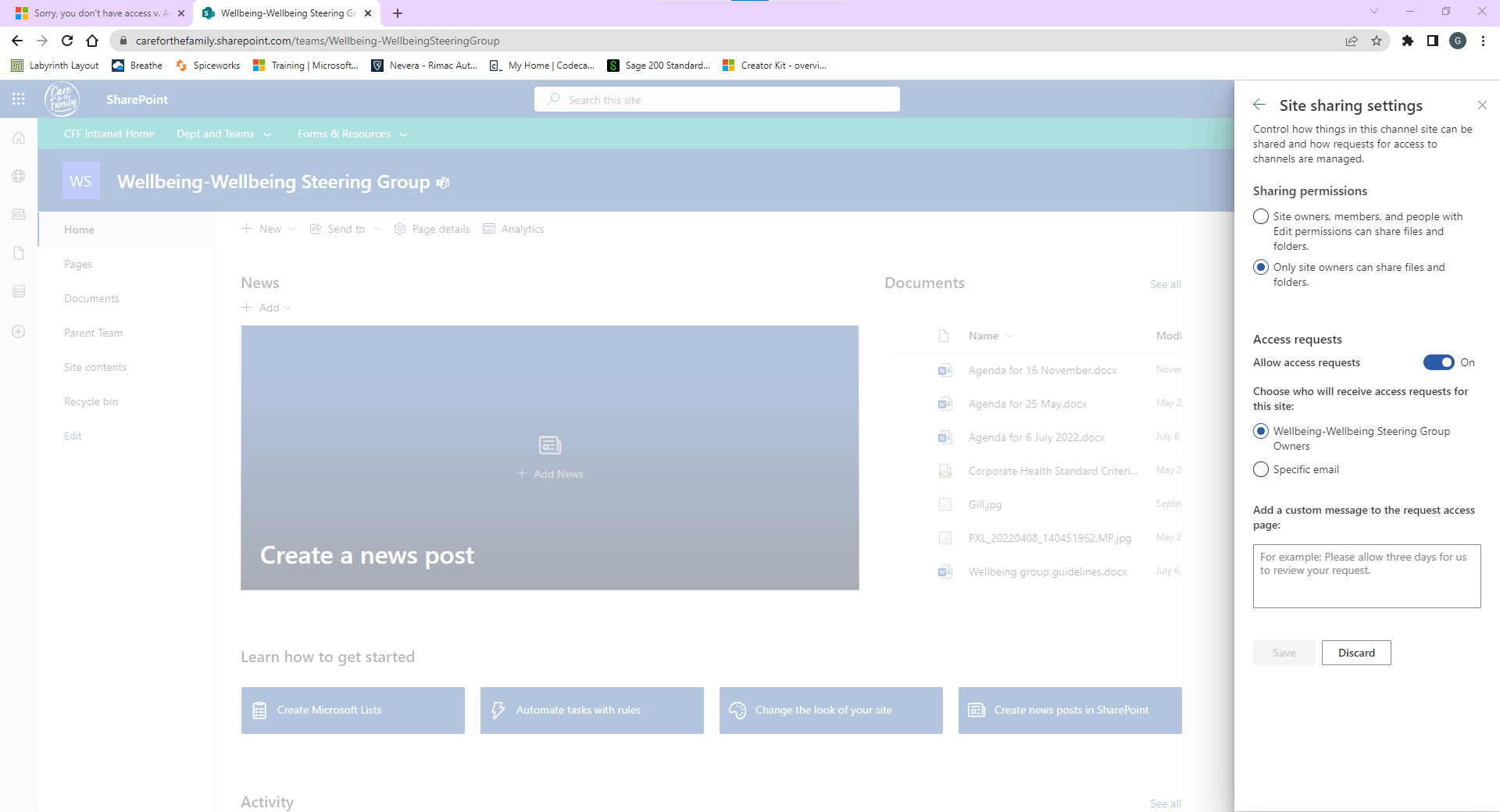Open the Home icon in the left app bar

(x=19, y=138)
